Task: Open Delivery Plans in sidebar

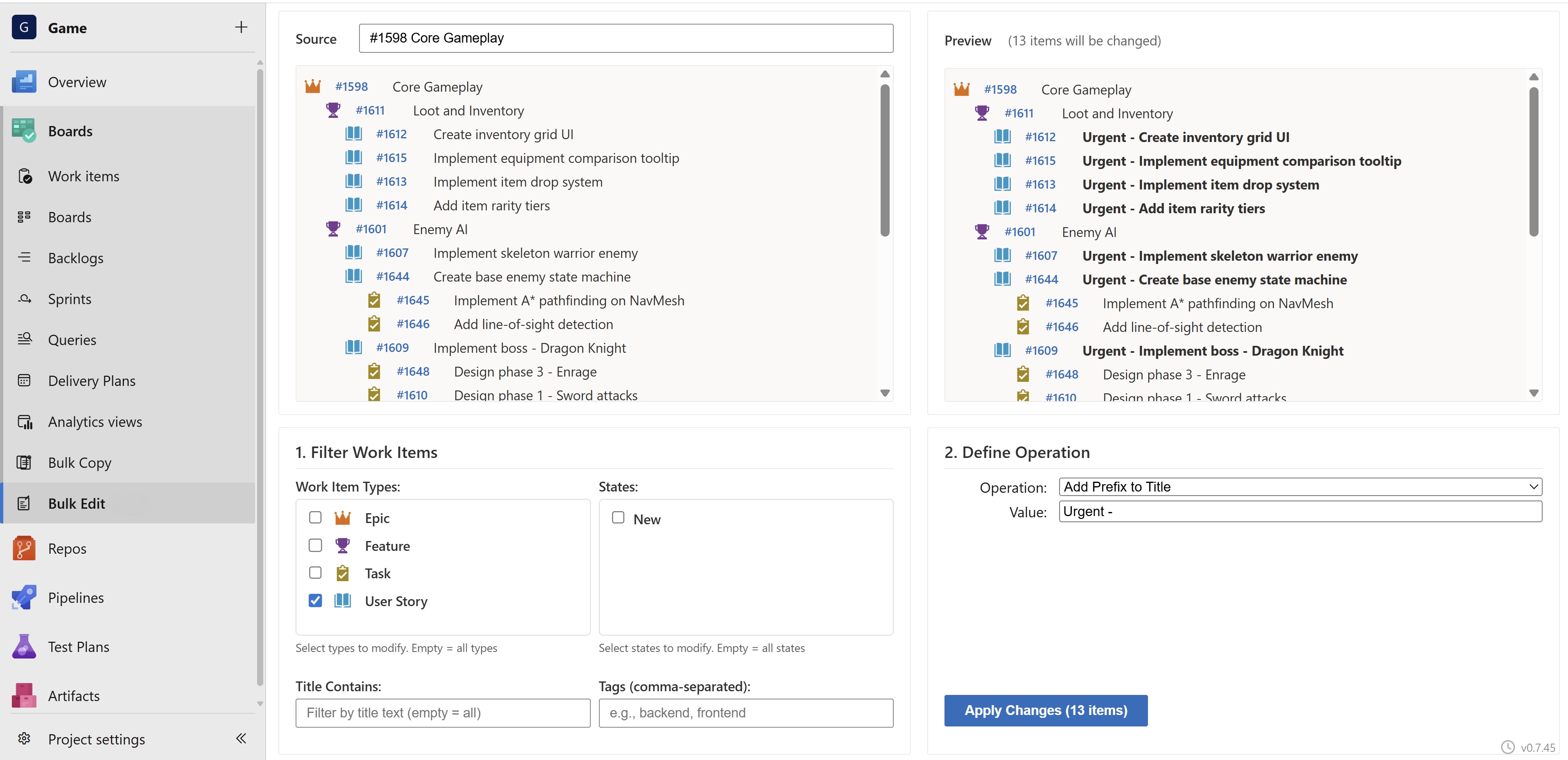Action: pyautogui.click(x=91, y=381)
